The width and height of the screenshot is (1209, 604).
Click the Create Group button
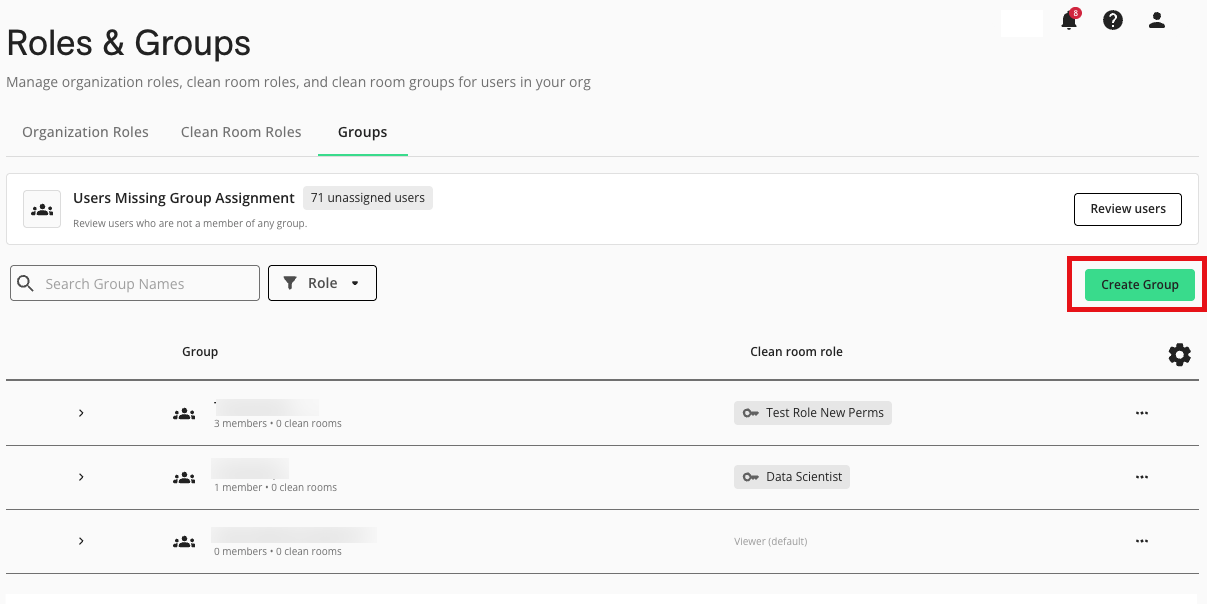pyautogui.click(x=1140, y=284)
